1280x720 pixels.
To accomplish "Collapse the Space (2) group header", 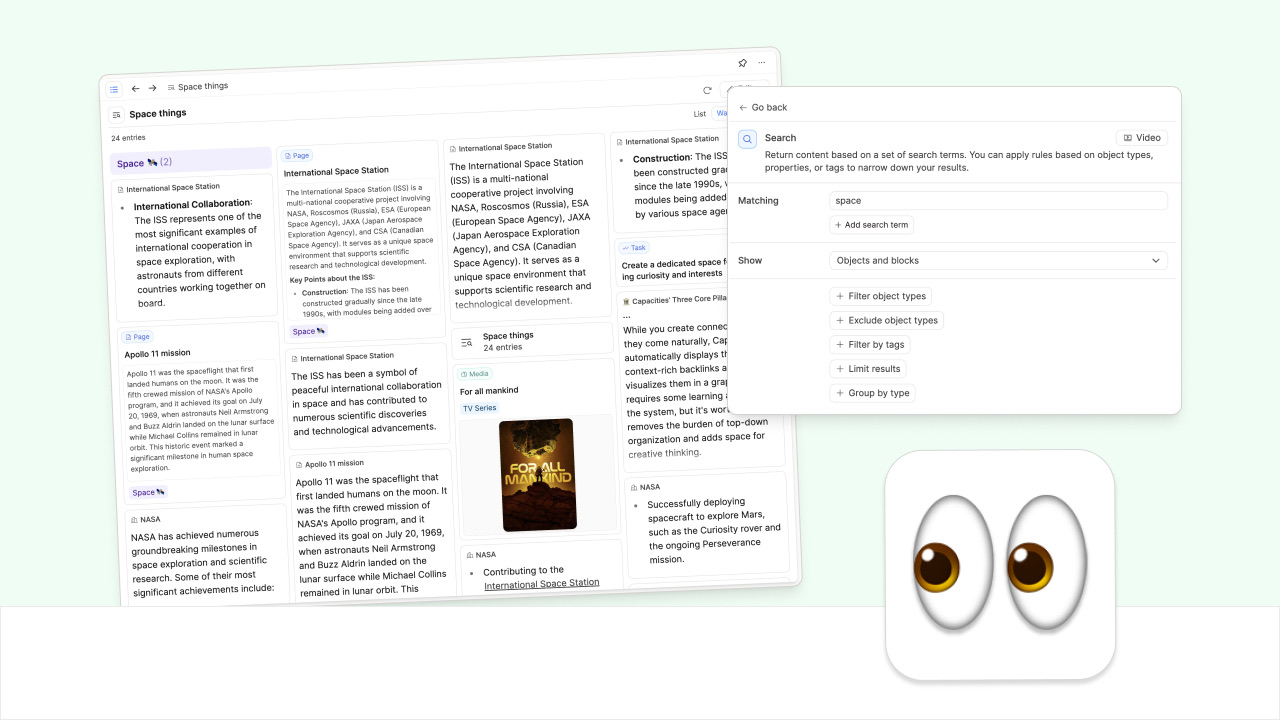I will click(191, 160).
